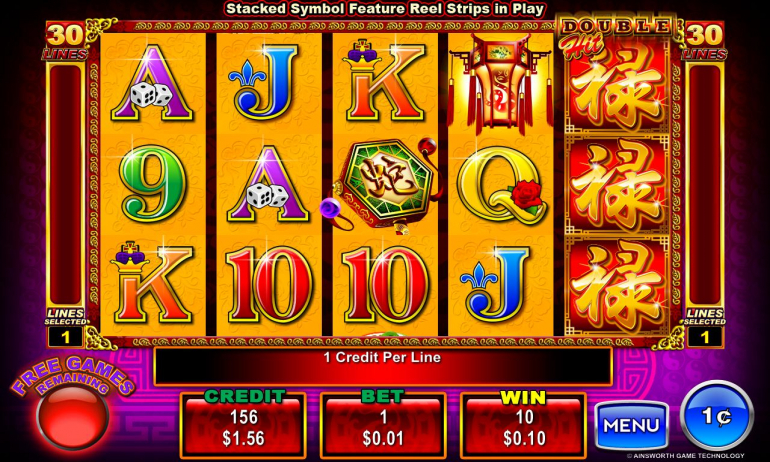Open the blue MENU button

(x=631, y=426)
